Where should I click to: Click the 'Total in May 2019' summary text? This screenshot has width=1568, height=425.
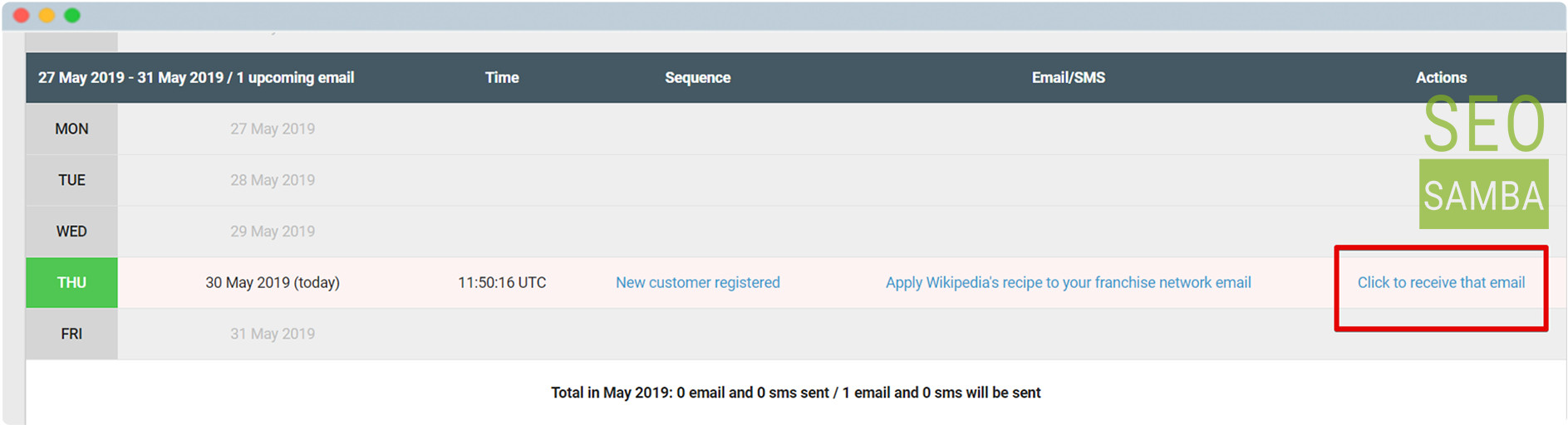click(796, 393)
